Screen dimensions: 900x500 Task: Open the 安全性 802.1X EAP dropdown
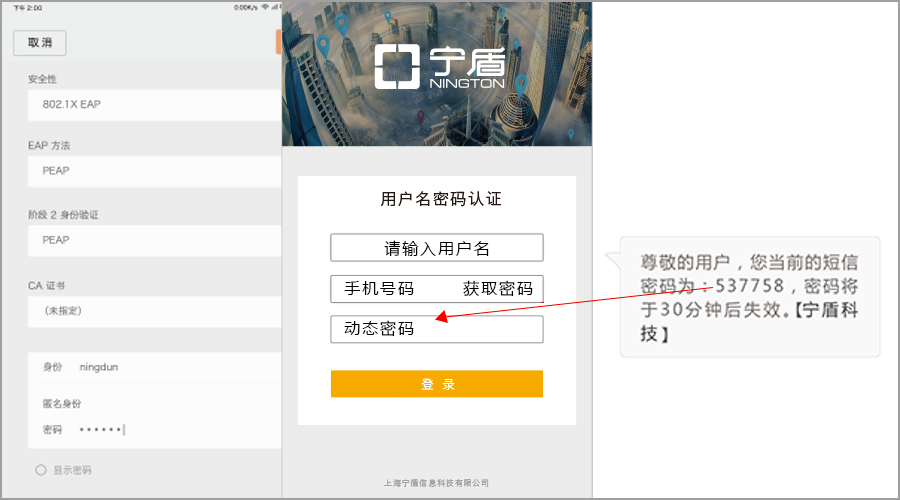tap(154, 104)
